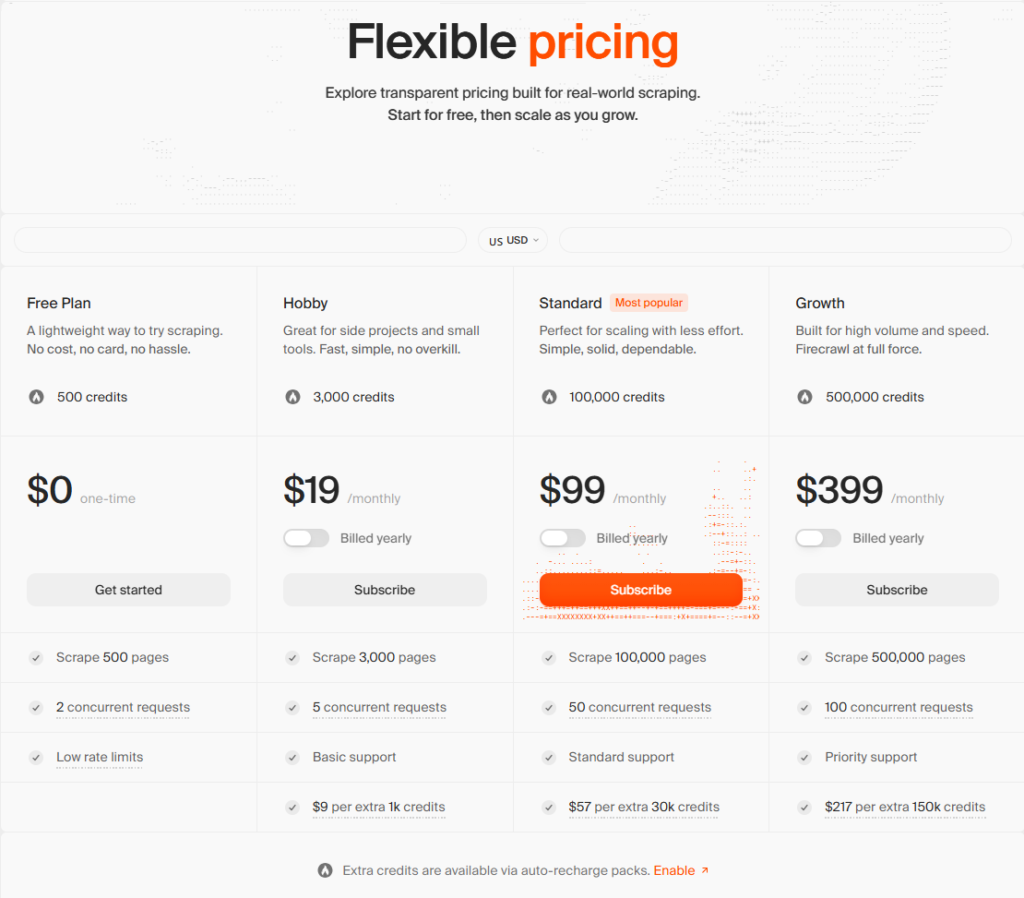Viewport: 1024px width, 898px height.
Task: Open the USD currency dropdown
Action: [512, 240]
